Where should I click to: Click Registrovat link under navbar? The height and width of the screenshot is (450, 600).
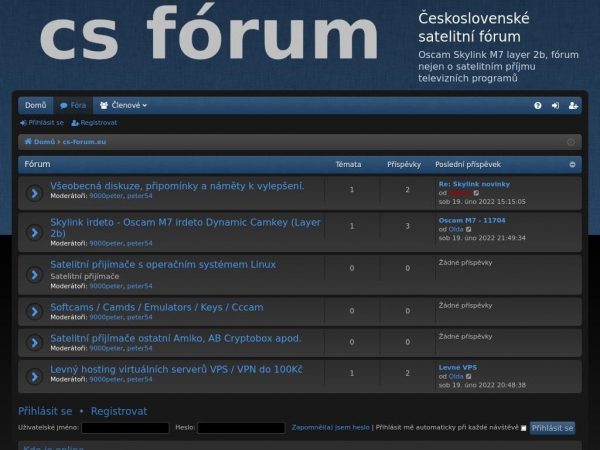coord(94,123)
